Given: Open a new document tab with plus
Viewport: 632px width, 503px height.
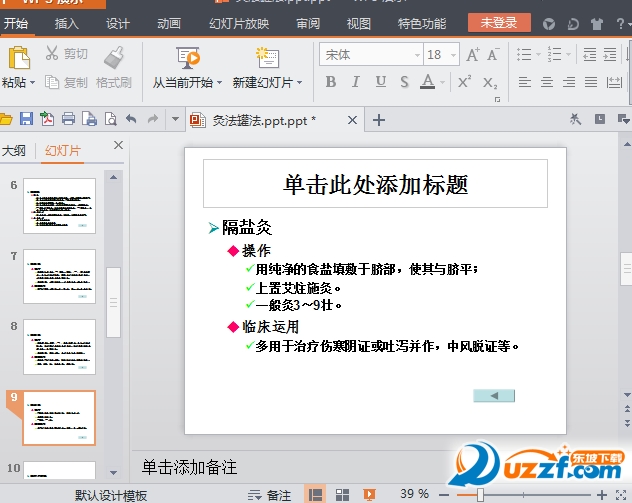Looking at the screenshot, I should pos(378,120).
